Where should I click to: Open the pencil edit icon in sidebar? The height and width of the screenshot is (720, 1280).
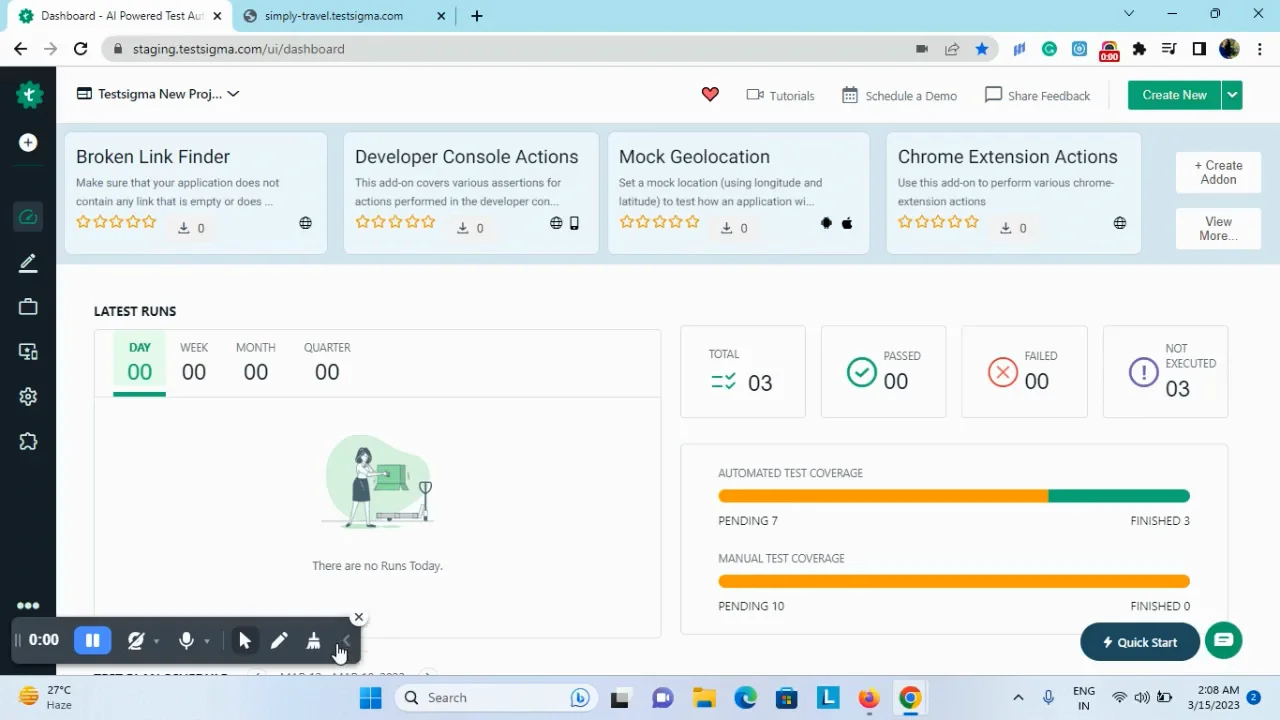(x=28, y=263)
